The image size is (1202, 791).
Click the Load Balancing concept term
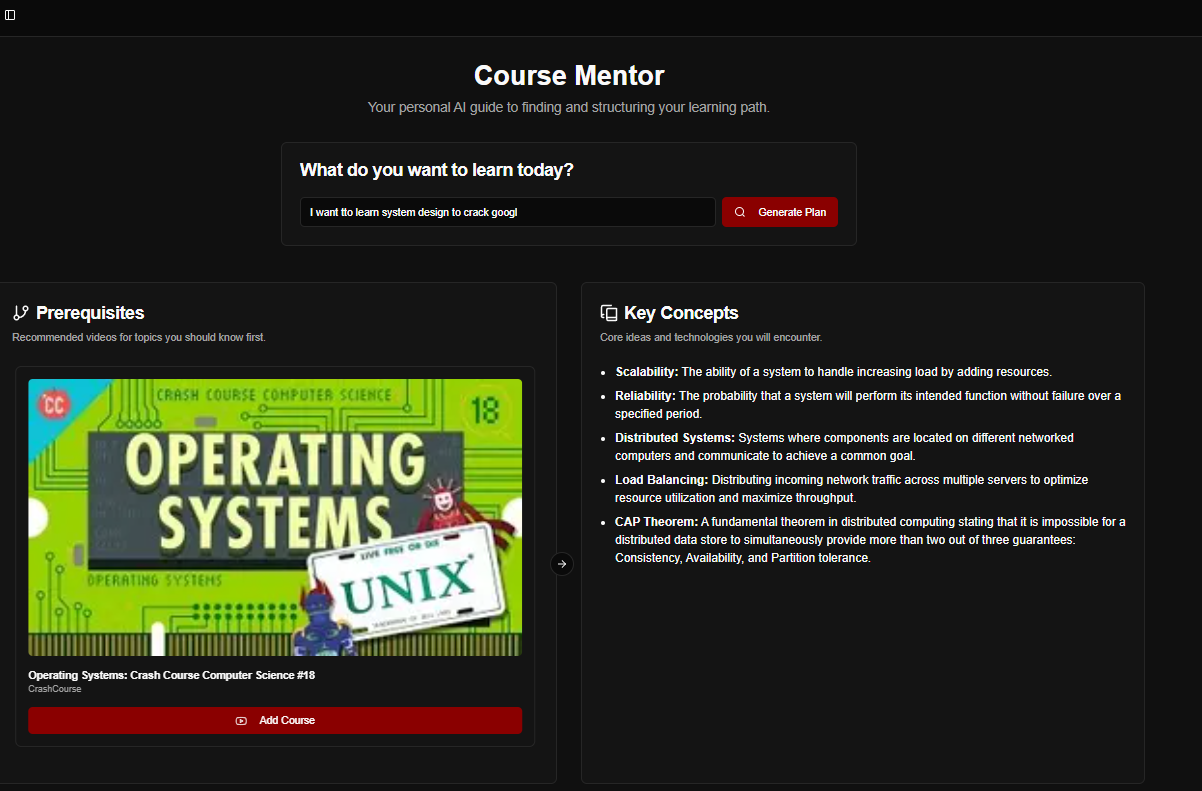click(x=662, y=480)
